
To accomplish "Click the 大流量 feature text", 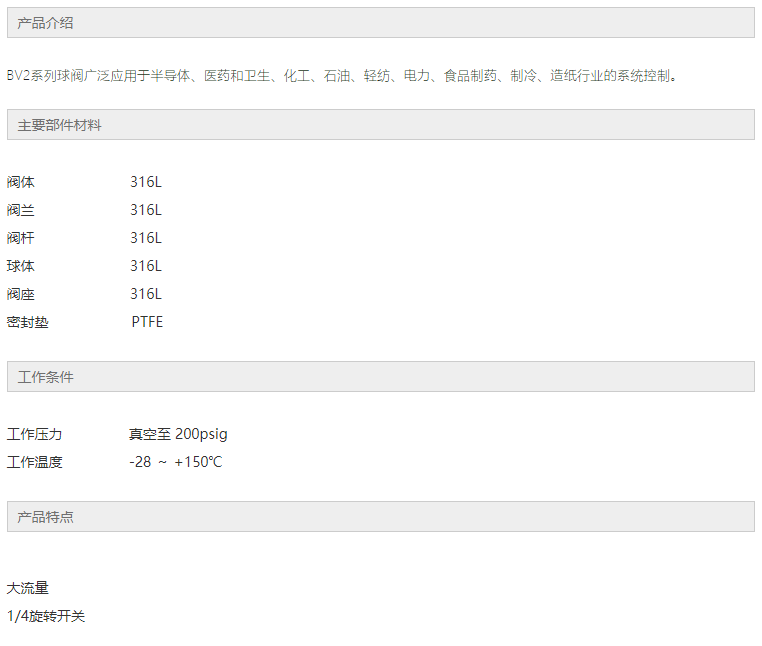I will [x=28, y=588].
